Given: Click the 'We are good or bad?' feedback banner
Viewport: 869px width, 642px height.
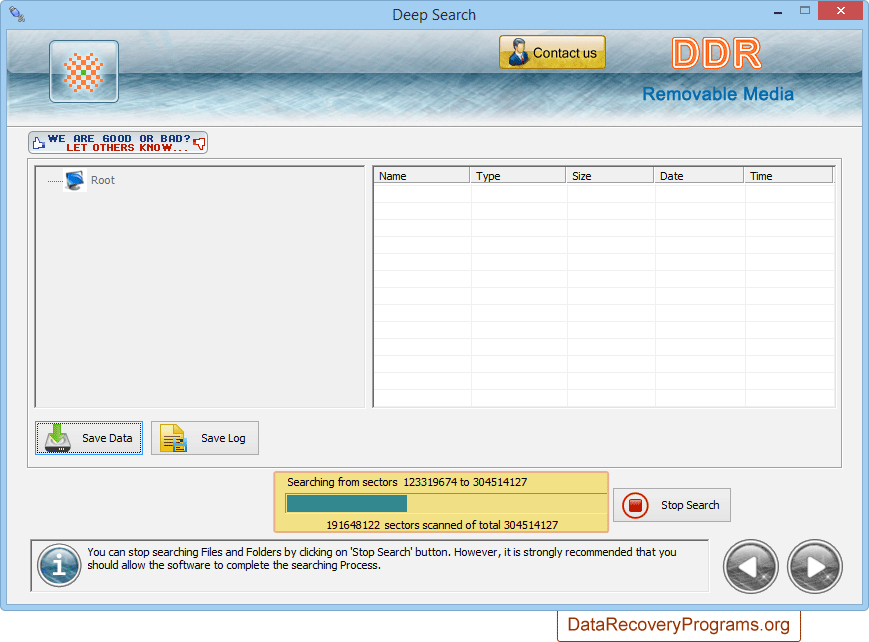Looking at the screenshot, I should [118, 142].
